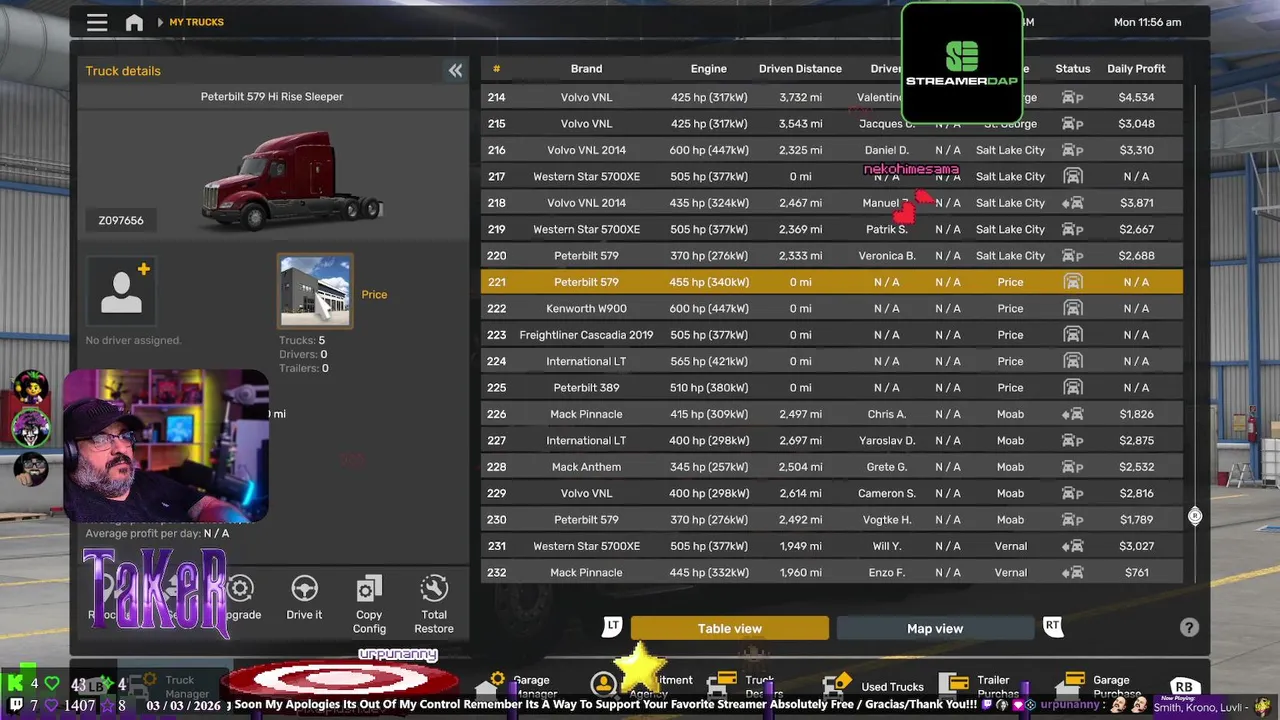Click status icon in highlighted row 221

(1072, 282)
